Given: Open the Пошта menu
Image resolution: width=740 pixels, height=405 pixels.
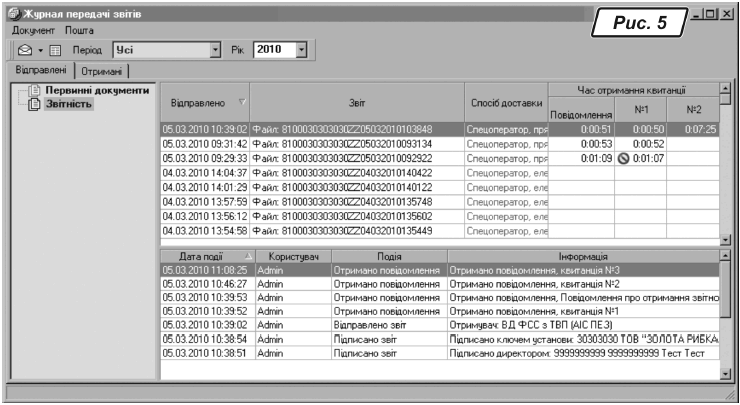Looking at the screenshot, I should [81, 31].
